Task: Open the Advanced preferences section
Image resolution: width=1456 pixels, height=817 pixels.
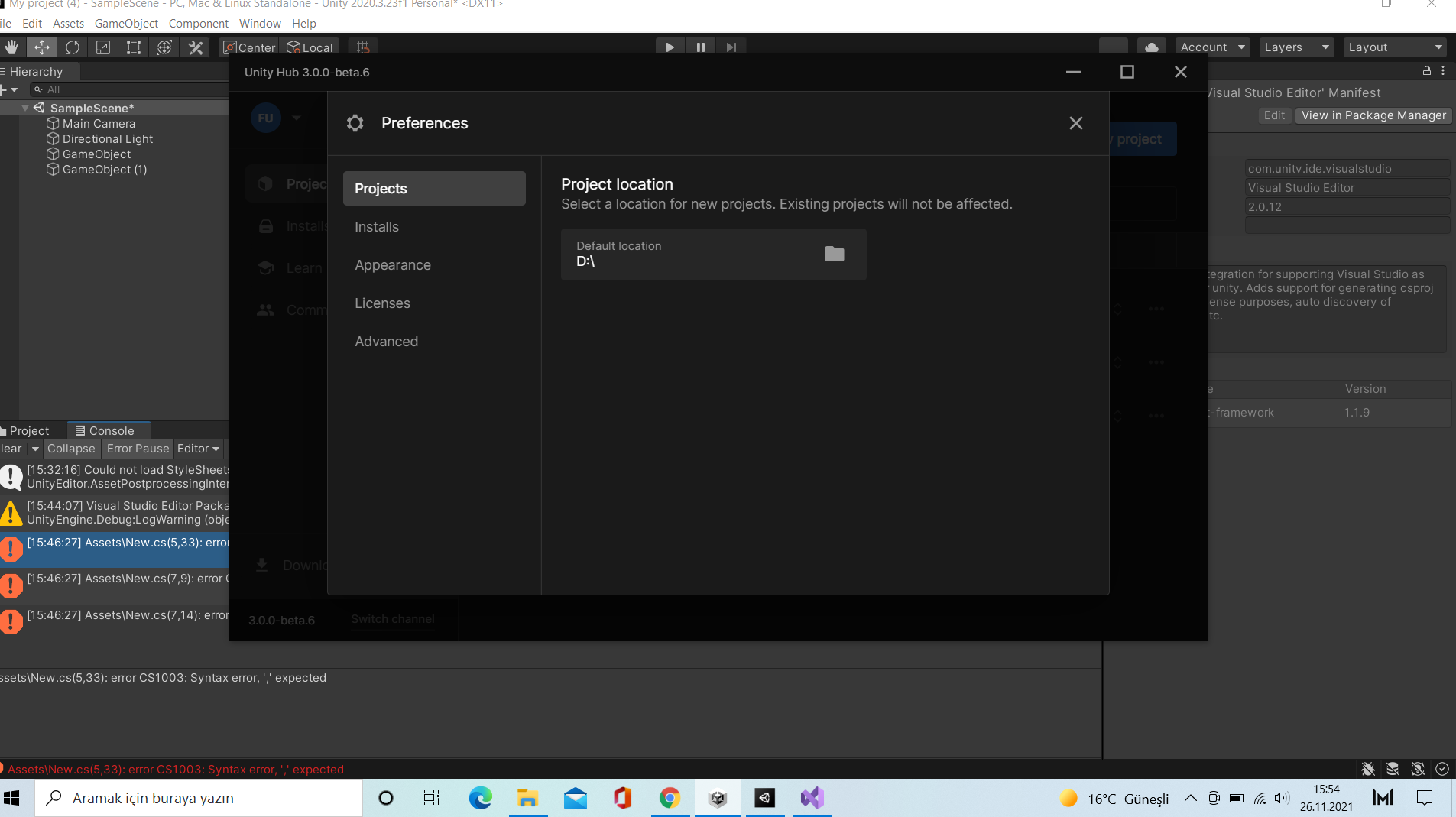Action: pos(434,342)
